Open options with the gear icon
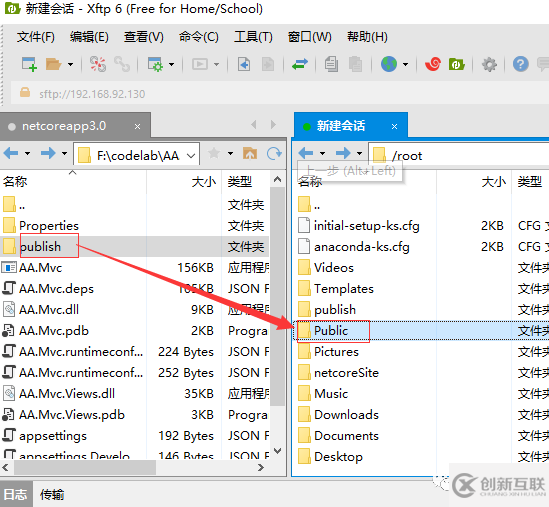The width and height of the screenshot is (549, 507). (489, 64)
